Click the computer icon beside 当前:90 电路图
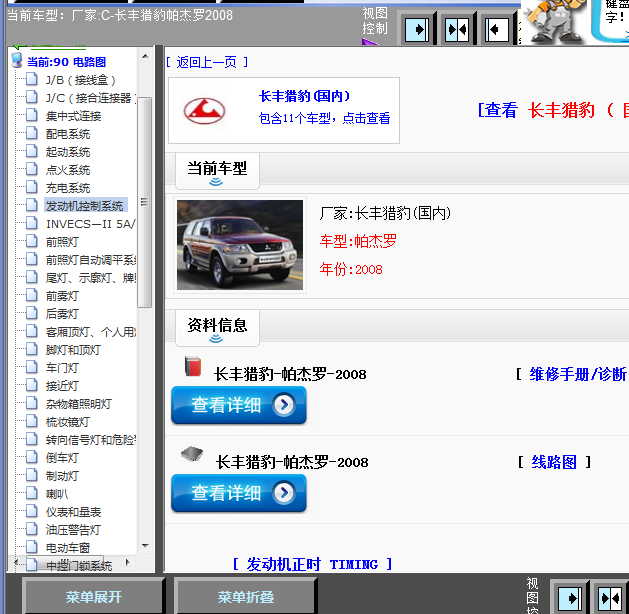 pos(17,60)
